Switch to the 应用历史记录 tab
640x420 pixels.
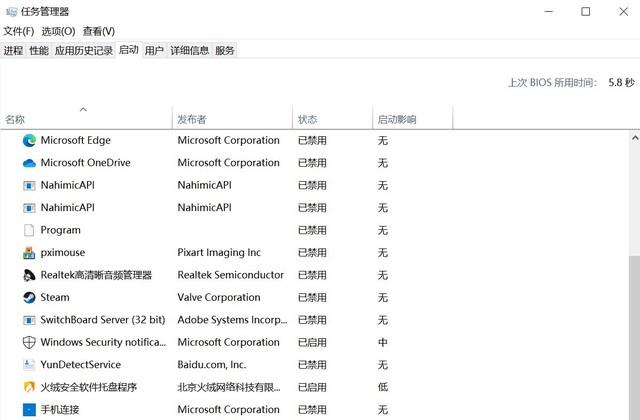84,51
